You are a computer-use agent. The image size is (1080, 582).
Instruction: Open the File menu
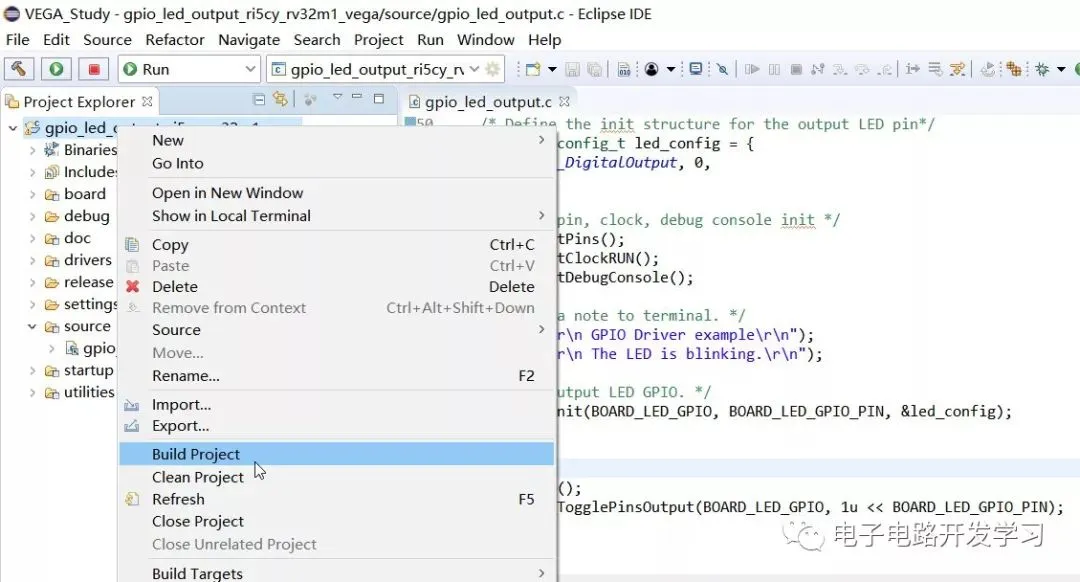click(17, 40)
